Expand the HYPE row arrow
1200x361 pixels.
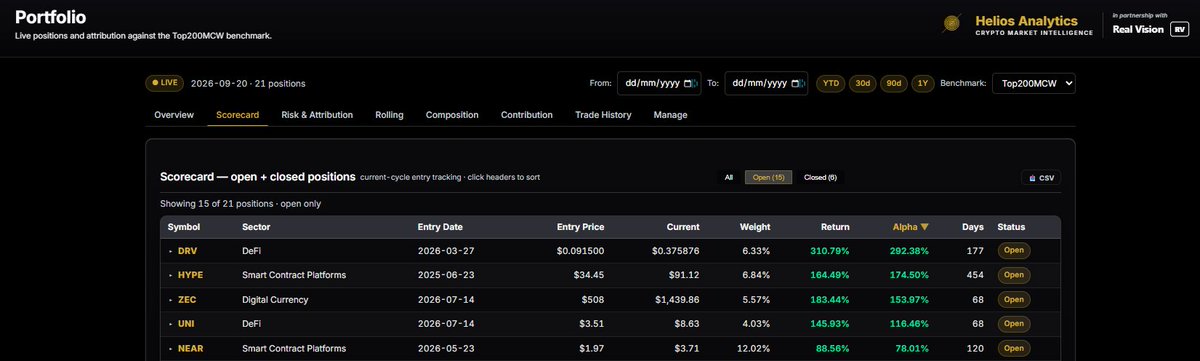click(170, 275)
